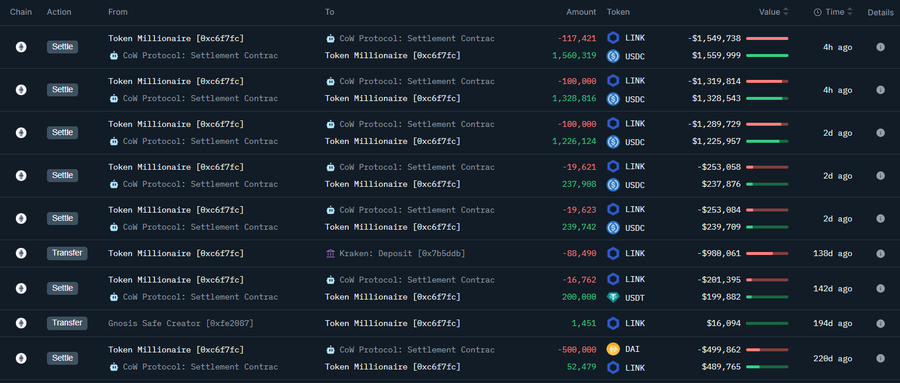This screenshot has height=383, width=900.
Task: Open details info for the 138d ago transfer
Action: coord(880,253)
